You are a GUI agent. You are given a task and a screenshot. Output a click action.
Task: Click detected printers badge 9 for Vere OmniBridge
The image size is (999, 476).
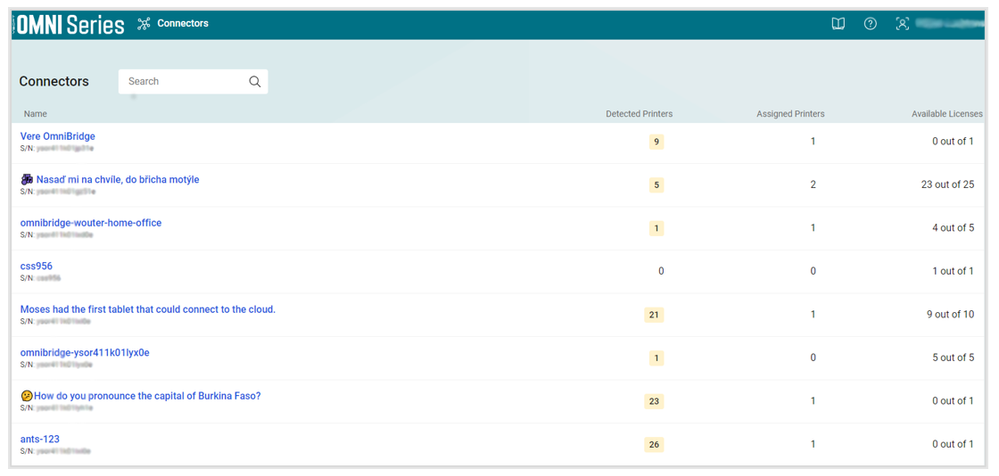pos(656,141)
